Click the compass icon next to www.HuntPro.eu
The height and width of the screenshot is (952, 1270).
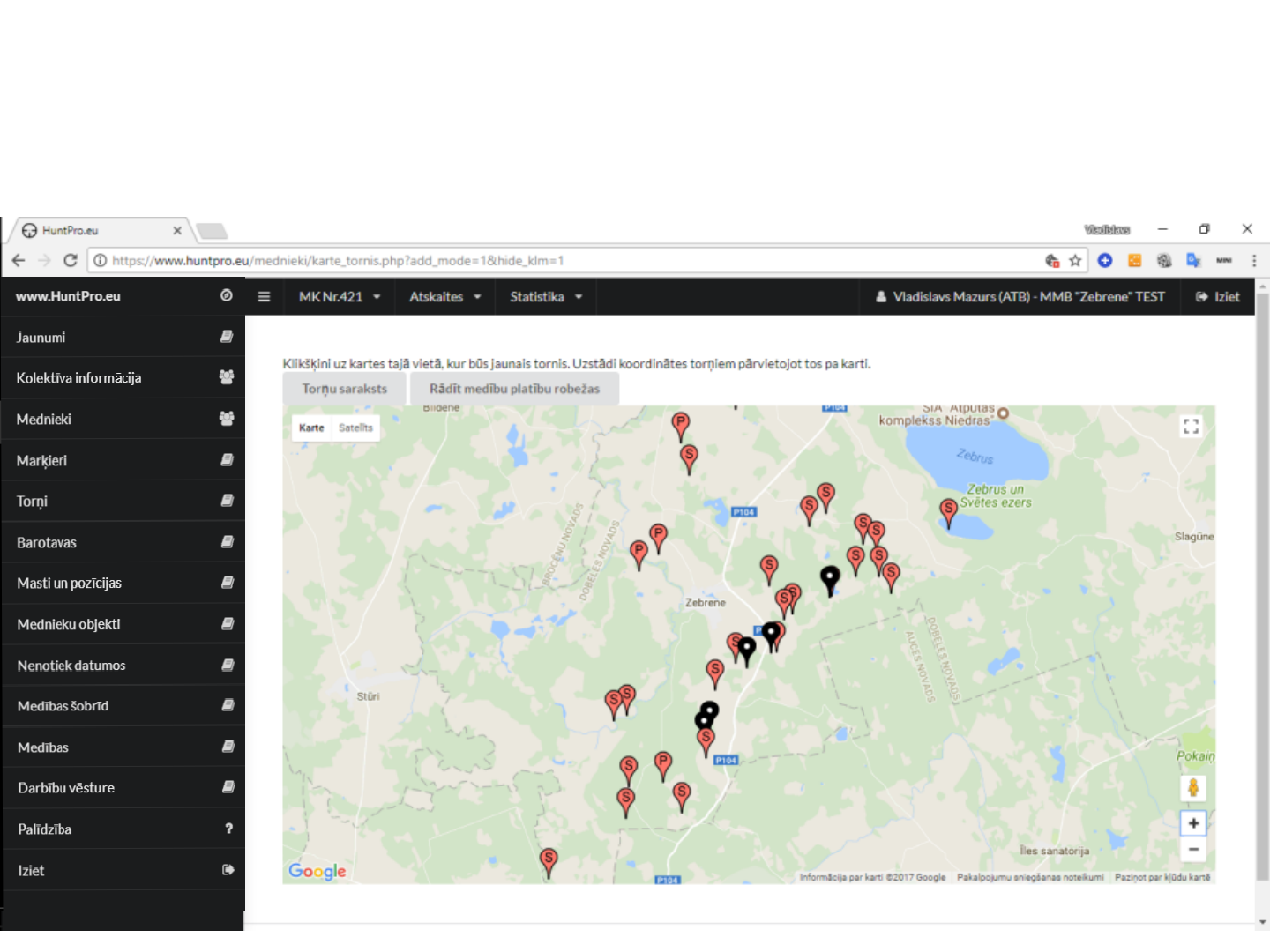point(227,295)
